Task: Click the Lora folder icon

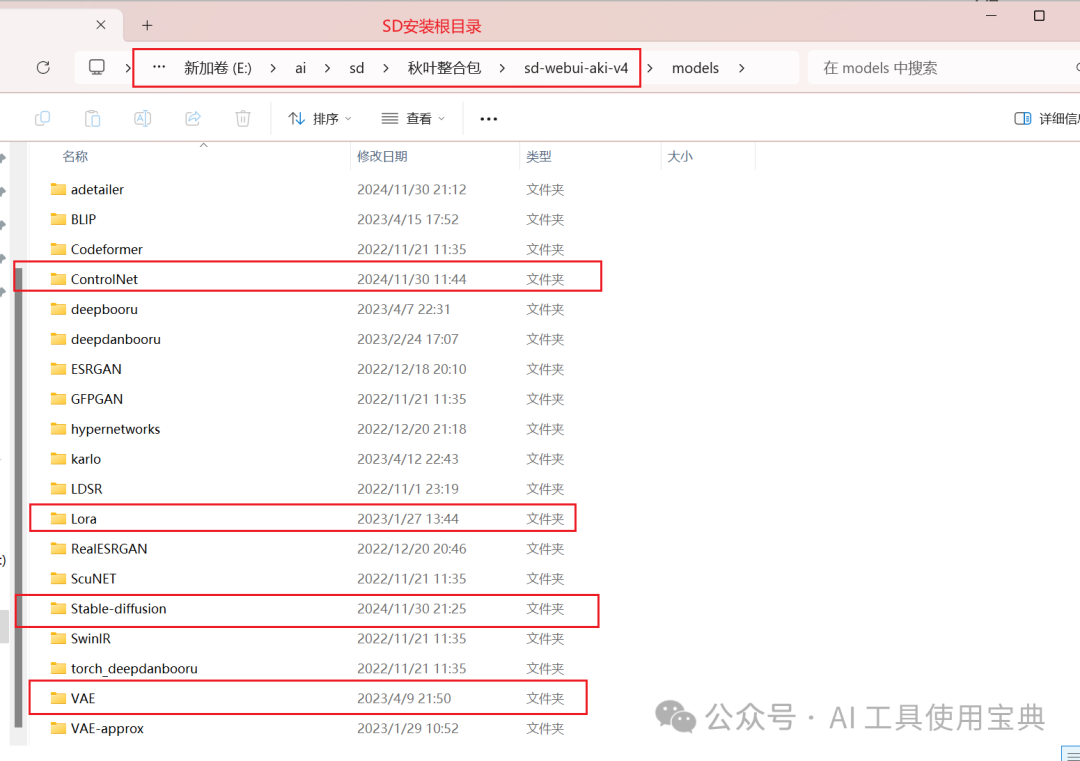Action: (x=59, y=519)
